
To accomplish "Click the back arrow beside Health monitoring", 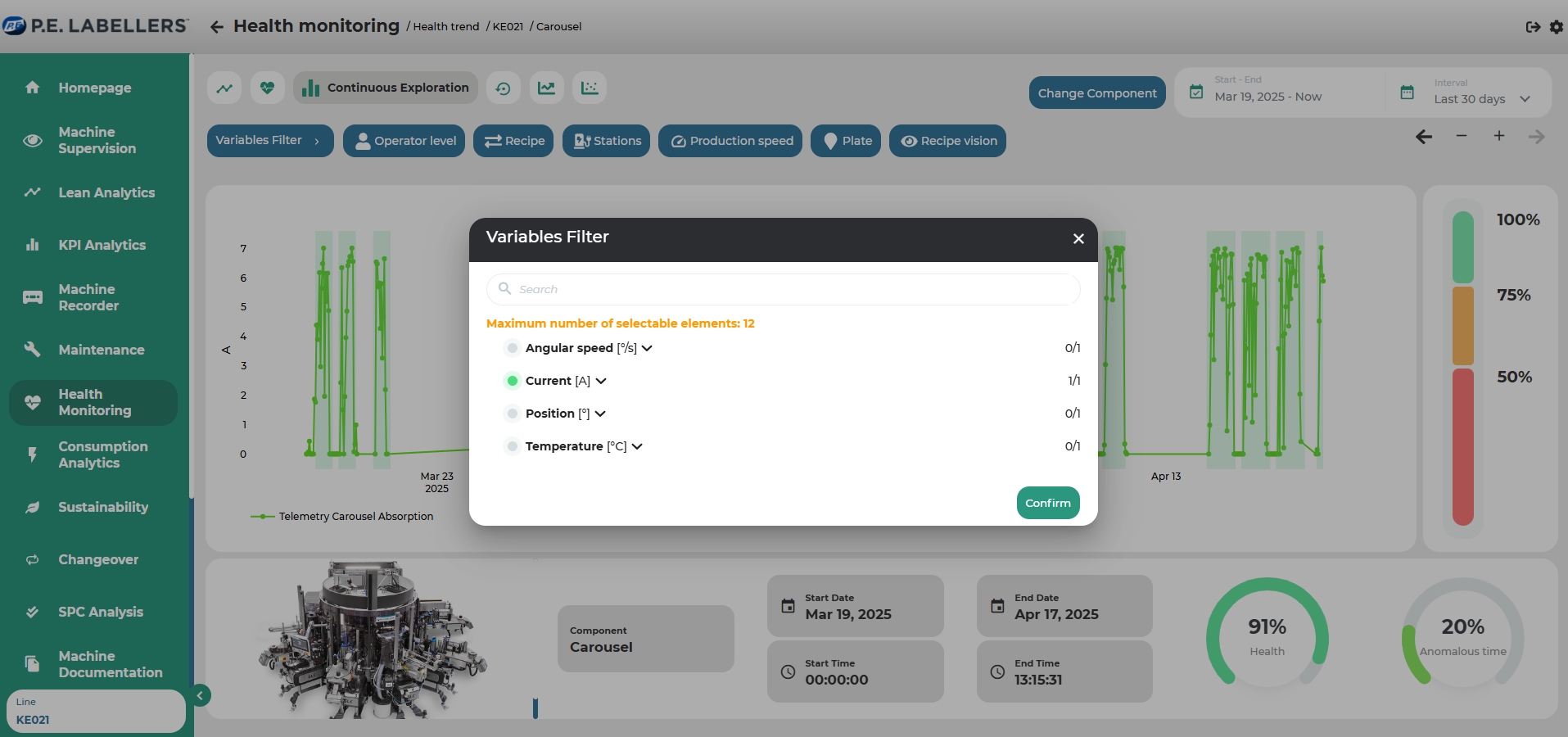I will click(216, 27).
